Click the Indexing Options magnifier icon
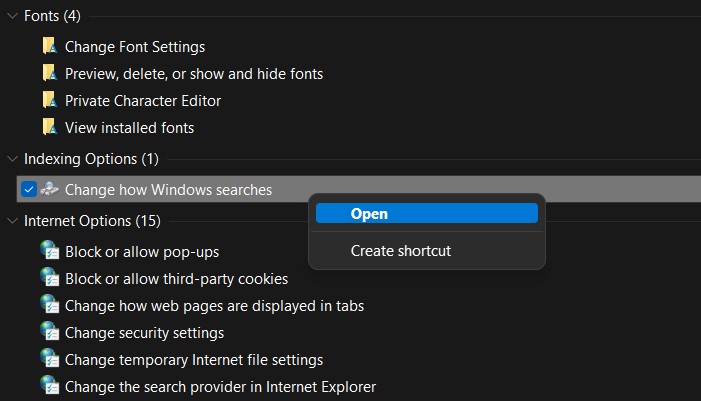Viewport: 701px width, 401px height. click(x=50, y=189)
